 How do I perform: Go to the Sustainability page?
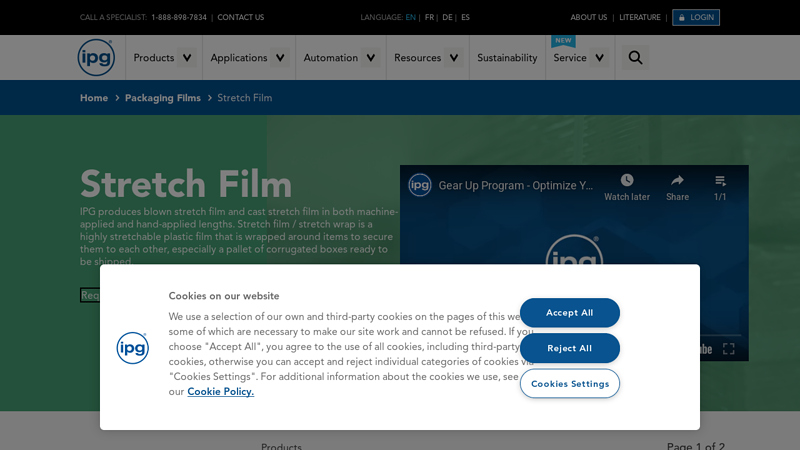pyautogui.click(x=507, y=58)
